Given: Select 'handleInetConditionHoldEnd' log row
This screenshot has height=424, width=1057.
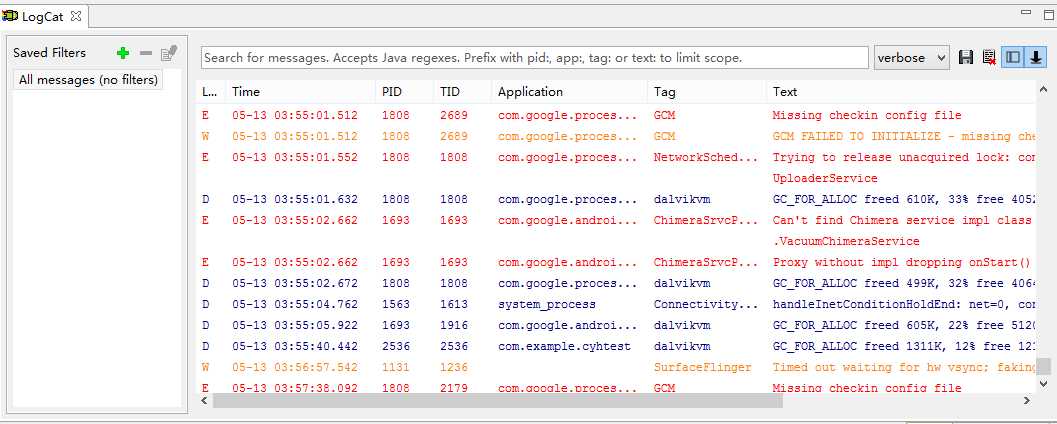Looking at the screenshot, I should (616, 304).
